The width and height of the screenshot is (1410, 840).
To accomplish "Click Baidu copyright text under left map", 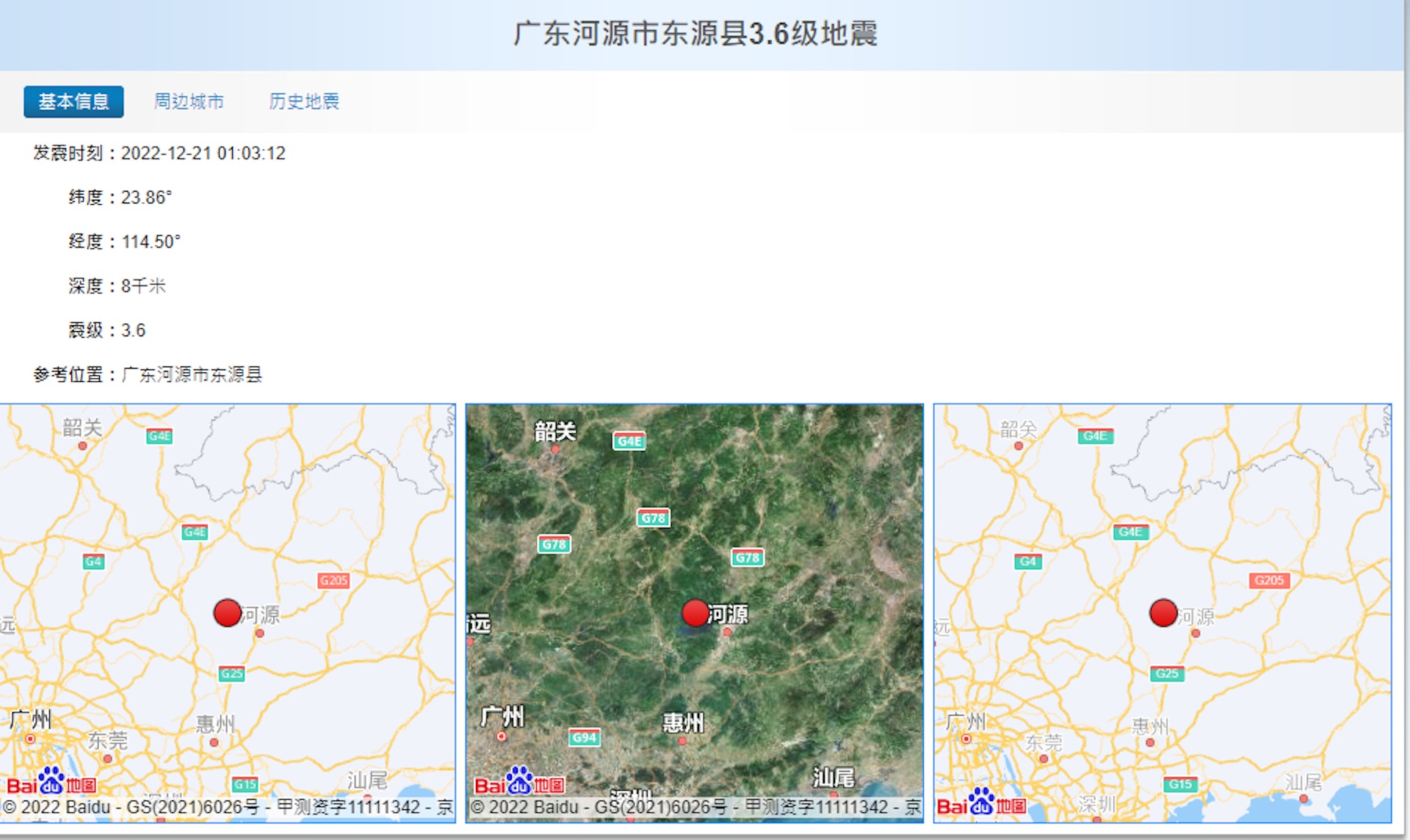I will (x=228, y=808).
